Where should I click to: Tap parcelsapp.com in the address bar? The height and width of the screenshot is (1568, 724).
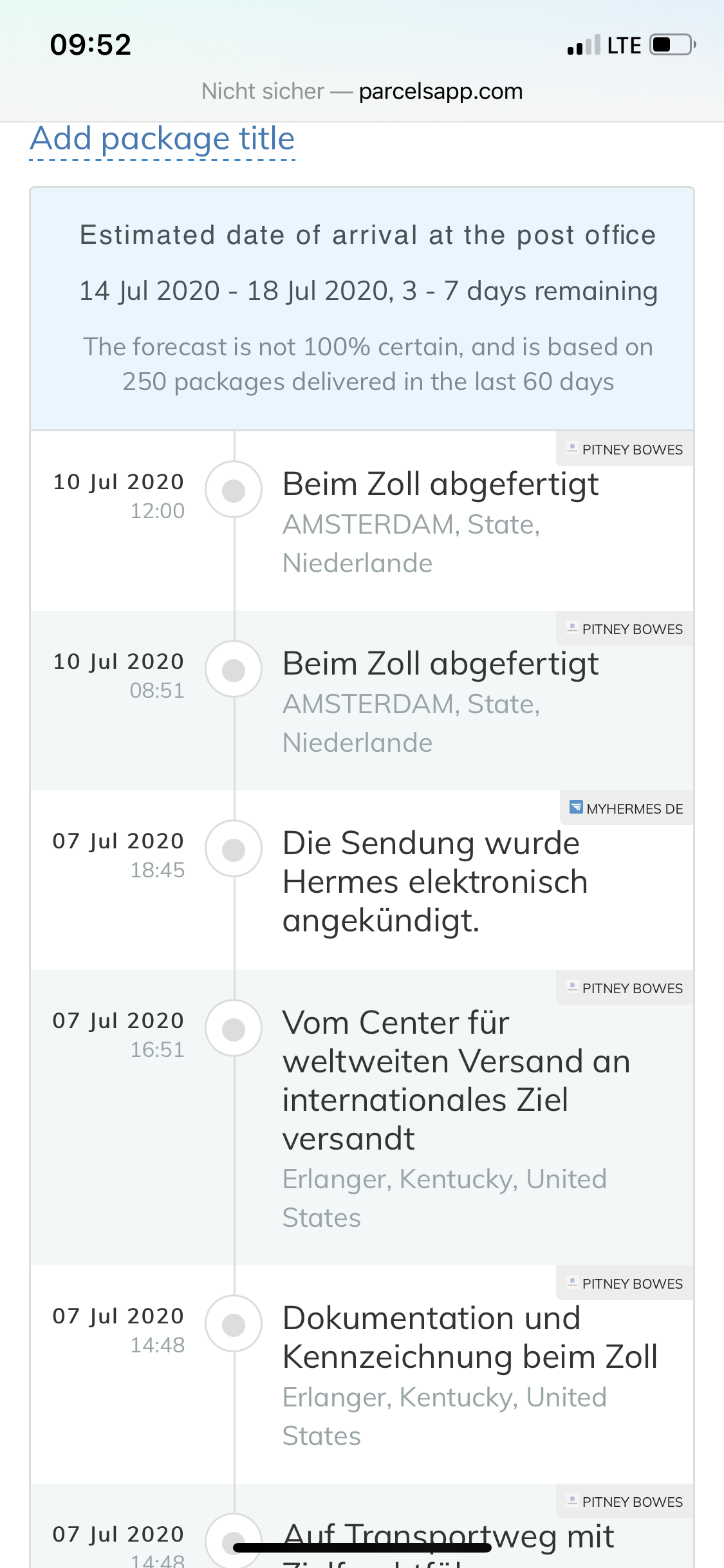441,91
